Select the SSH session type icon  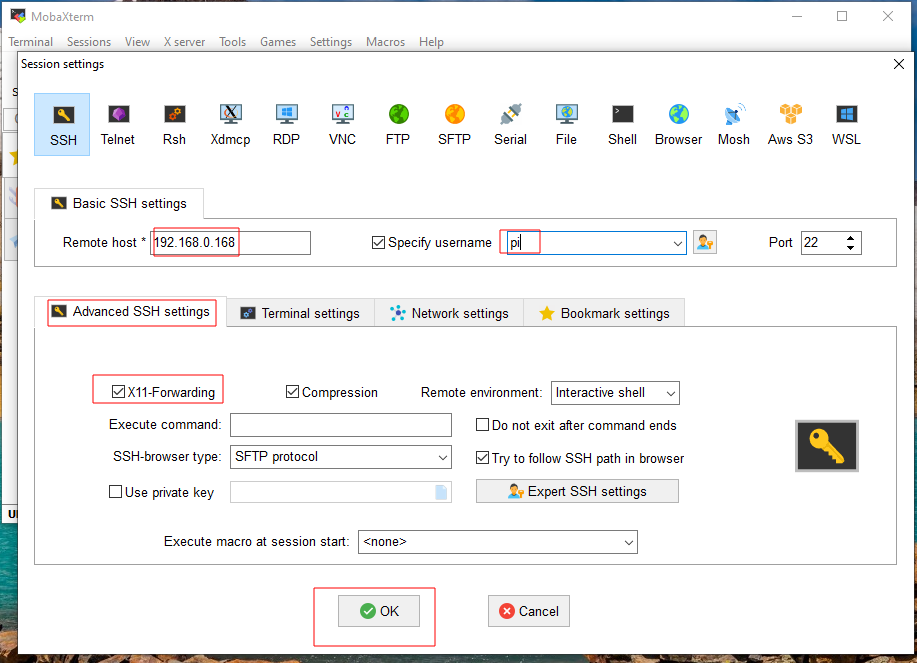pos(62,125)
